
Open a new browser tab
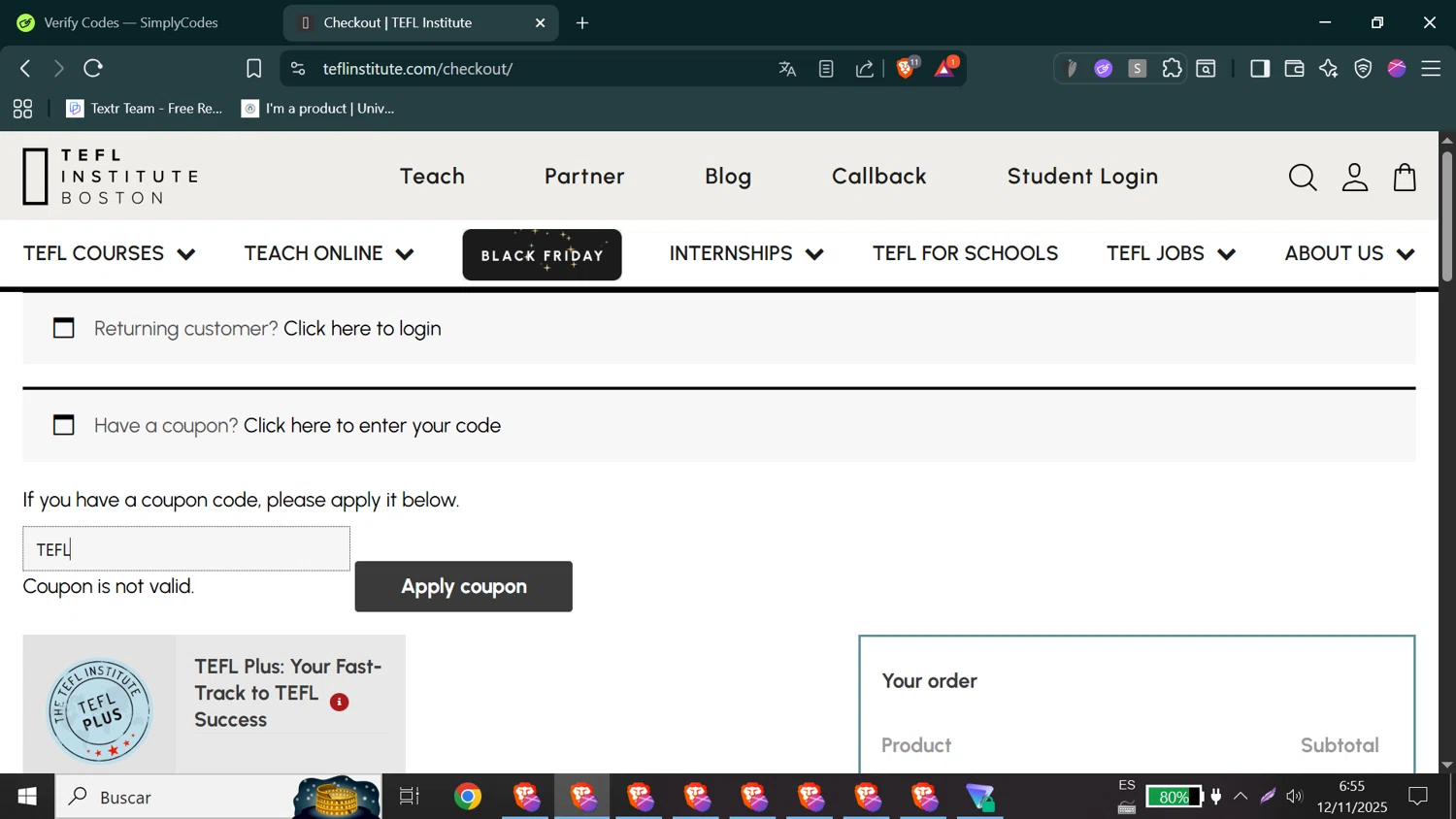click(x=582, y=22)
